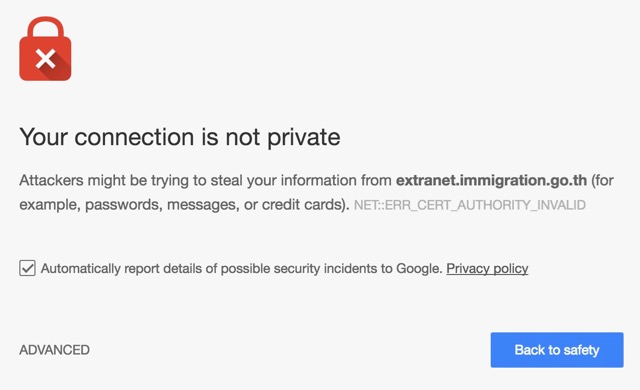Image resolution: width=640 pixels, height=390 pixels.
Task: Click the red padlock warning icon
Action: pos(45,49)
